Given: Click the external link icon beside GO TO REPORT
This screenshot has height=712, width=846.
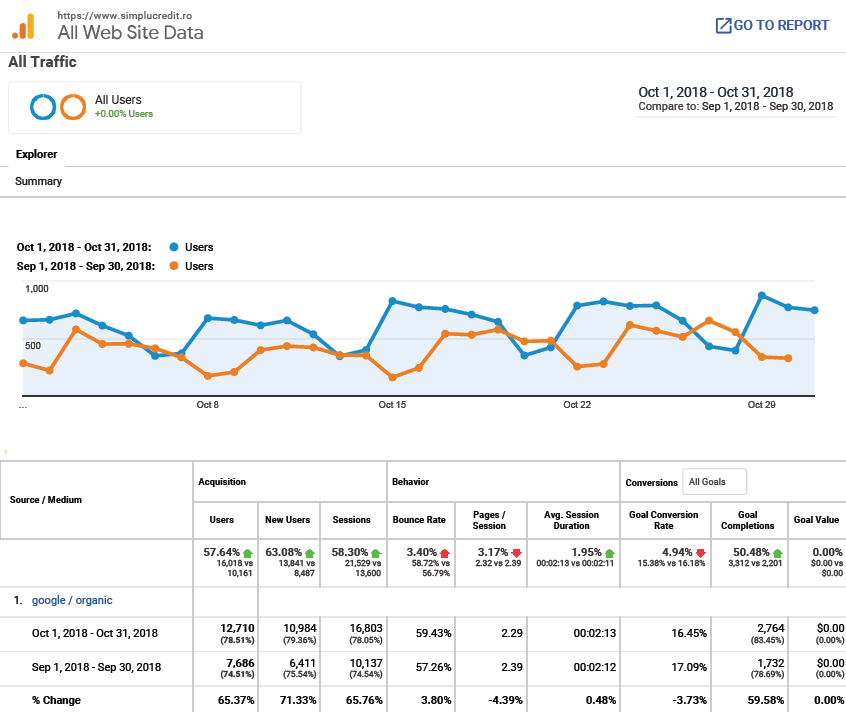Looking at the screenshot, I should [722, 25].
